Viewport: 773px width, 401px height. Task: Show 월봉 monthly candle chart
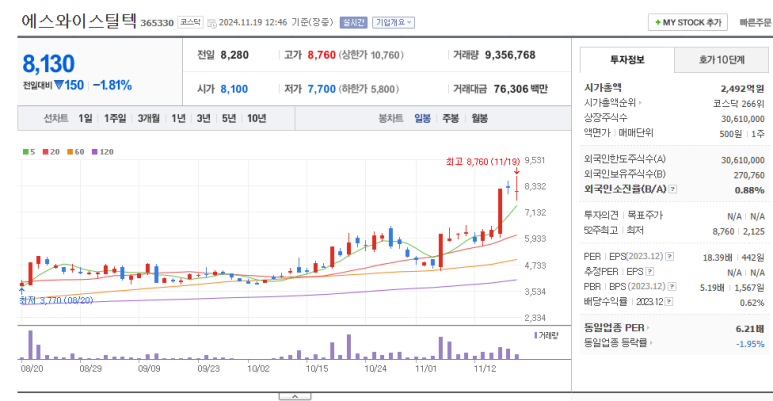[x=480, y=118]
